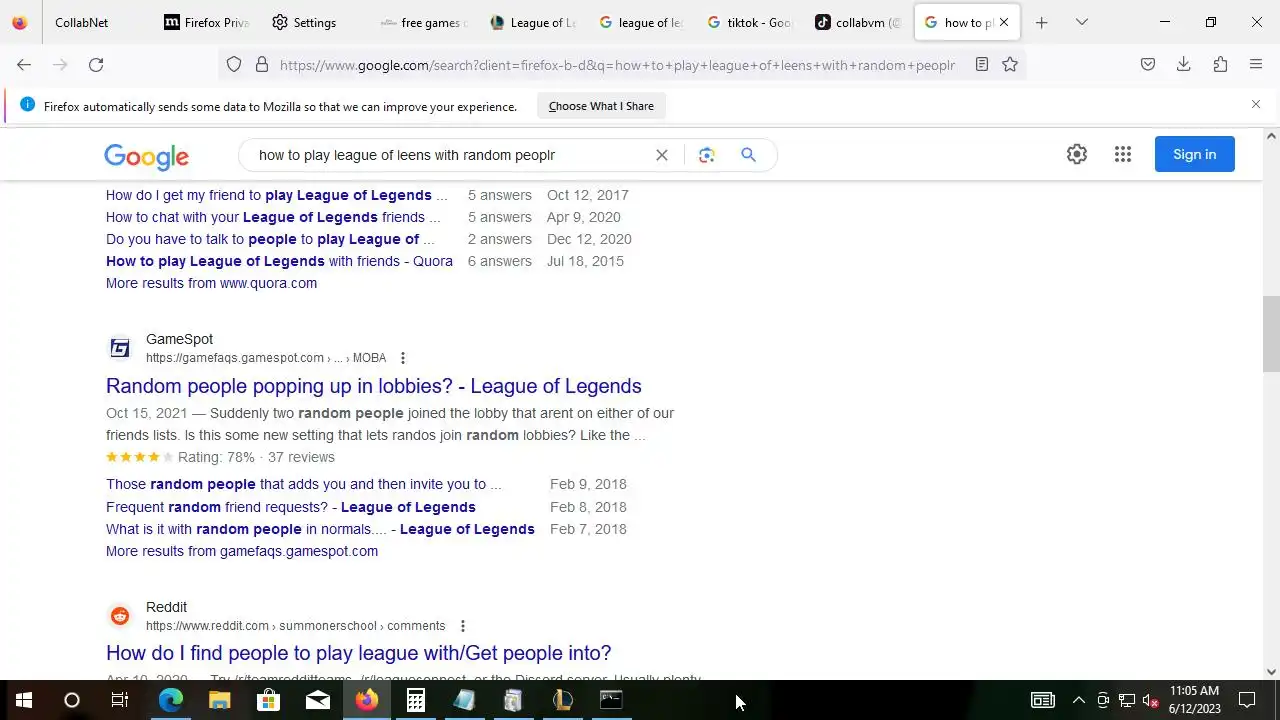Open 'Frequent random friend requests?' link
Screen dimensions: 1280x720
click(x=291, y=507)
